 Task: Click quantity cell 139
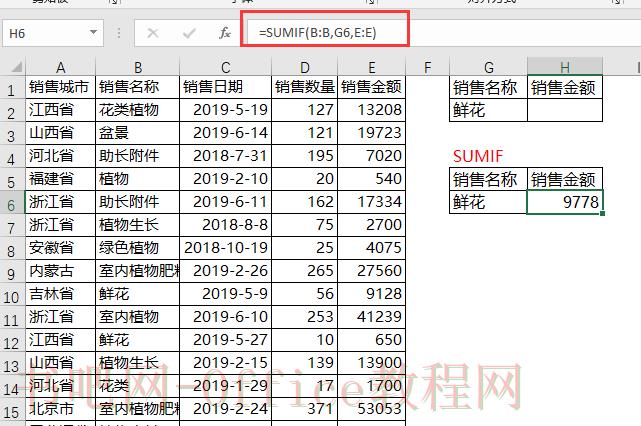pos(305,363)
